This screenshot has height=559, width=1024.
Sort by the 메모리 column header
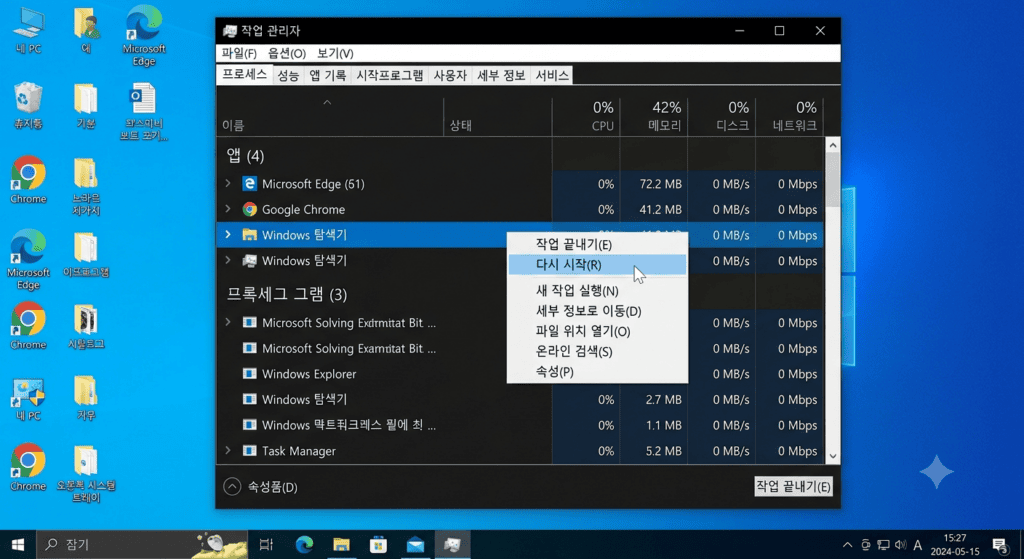pos(654,116)
